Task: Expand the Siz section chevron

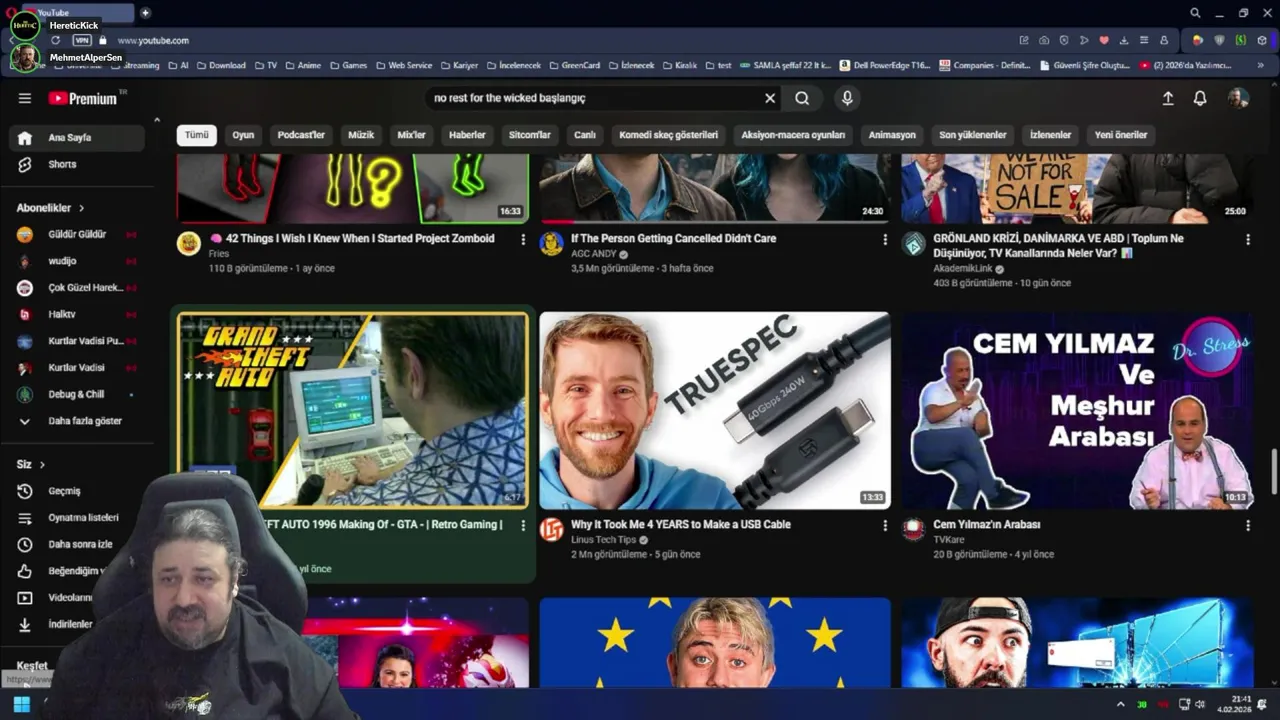Action: (x=42, y=465)
